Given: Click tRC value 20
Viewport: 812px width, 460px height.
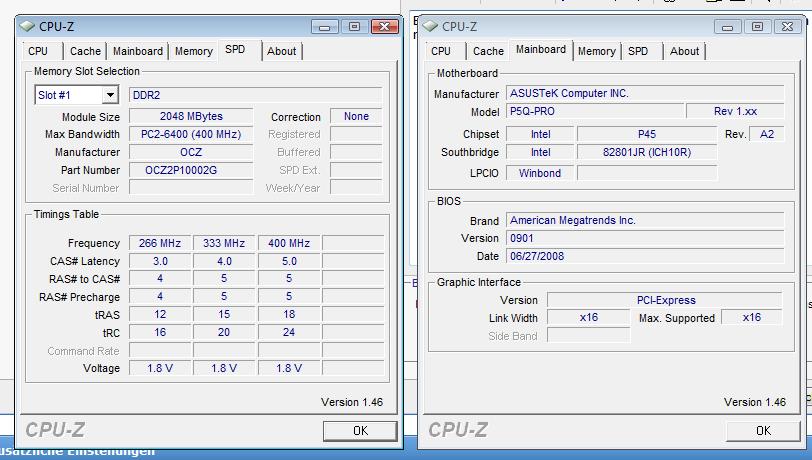Looking at the screenshot, I should click(224, 333).
